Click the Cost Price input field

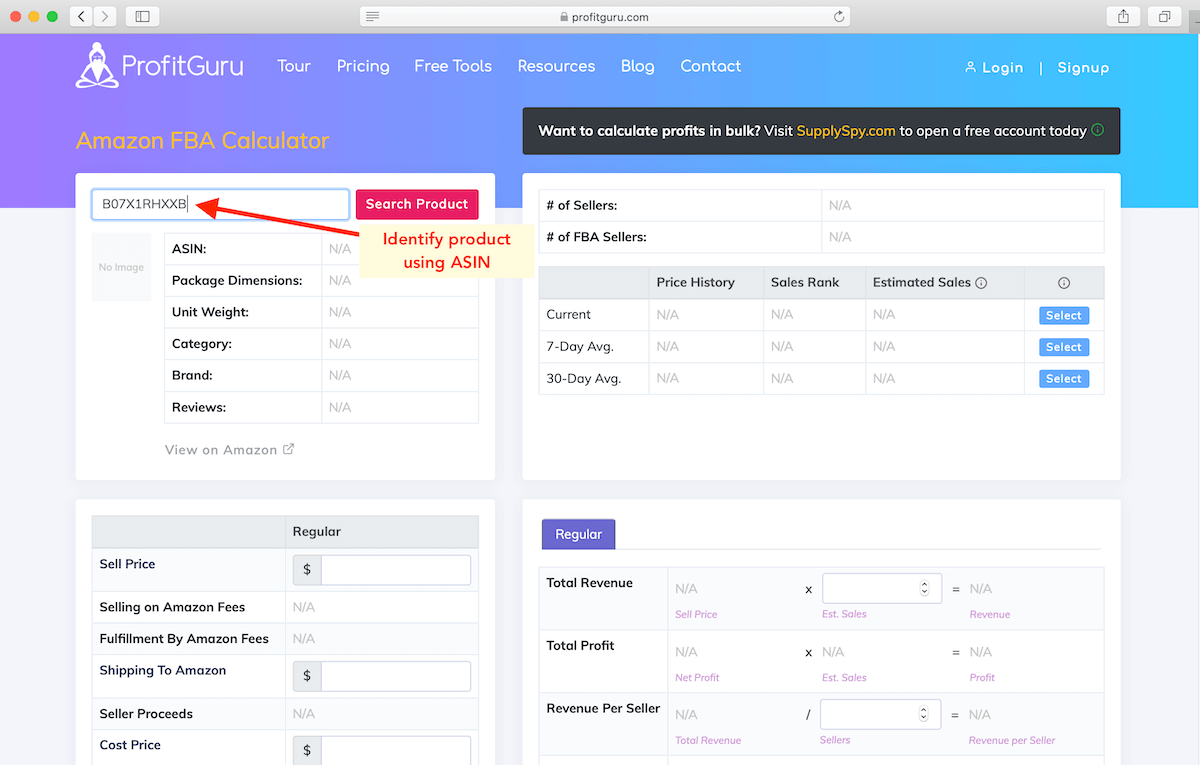[395, 751]
